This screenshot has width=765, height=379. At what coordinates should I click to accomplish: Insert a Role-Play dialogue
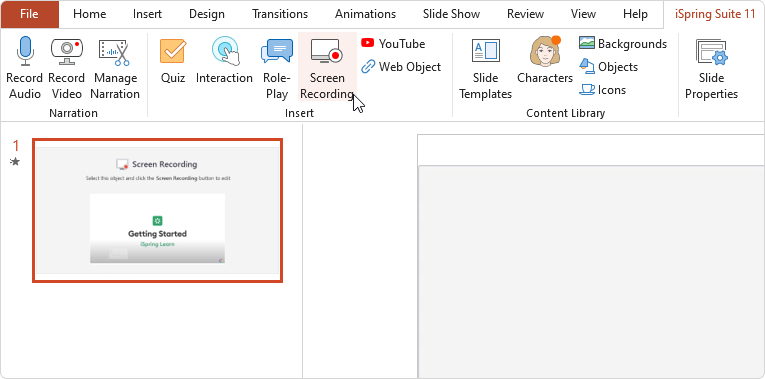pos(277,68)
